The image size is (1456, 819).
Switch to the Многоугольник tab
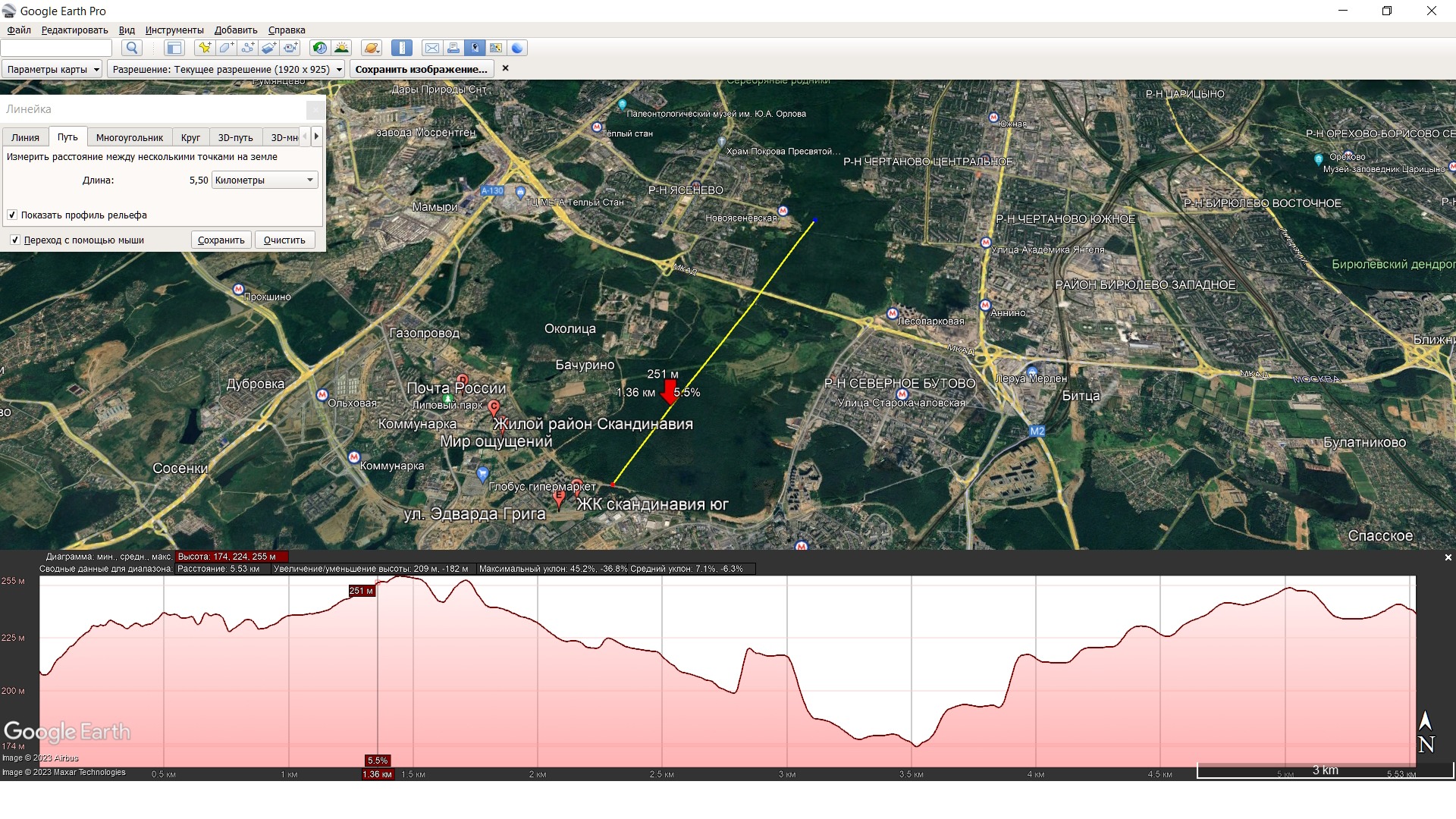pos(130,137)
